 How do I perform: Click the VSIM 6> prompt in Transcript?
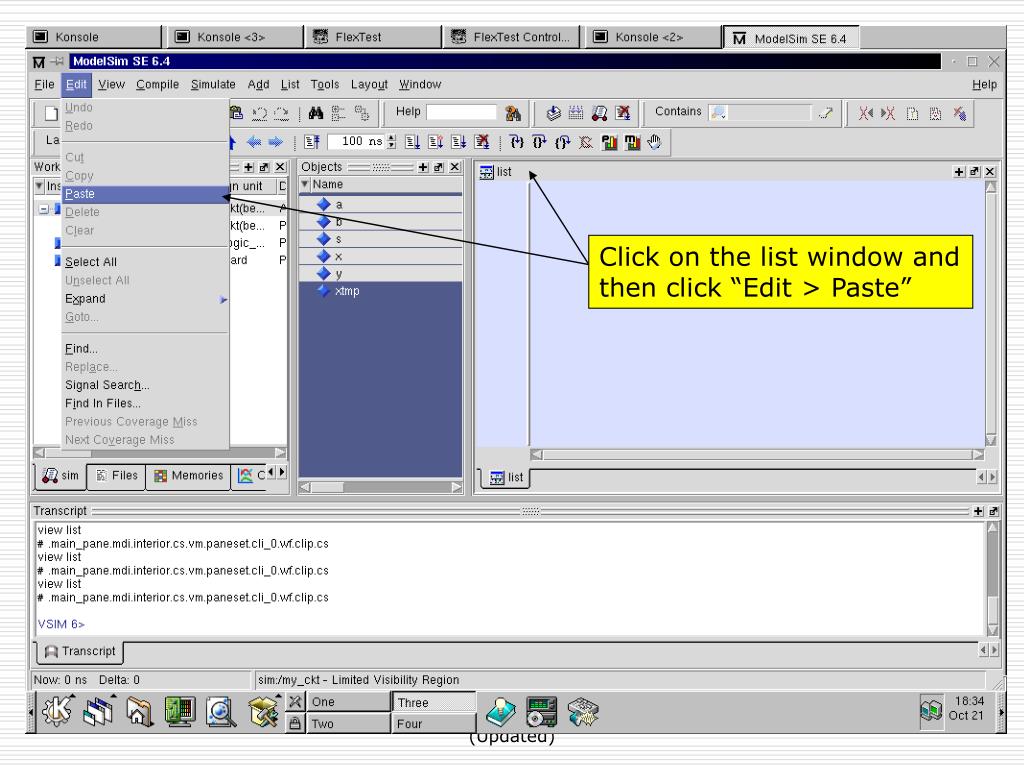(61, 624)
